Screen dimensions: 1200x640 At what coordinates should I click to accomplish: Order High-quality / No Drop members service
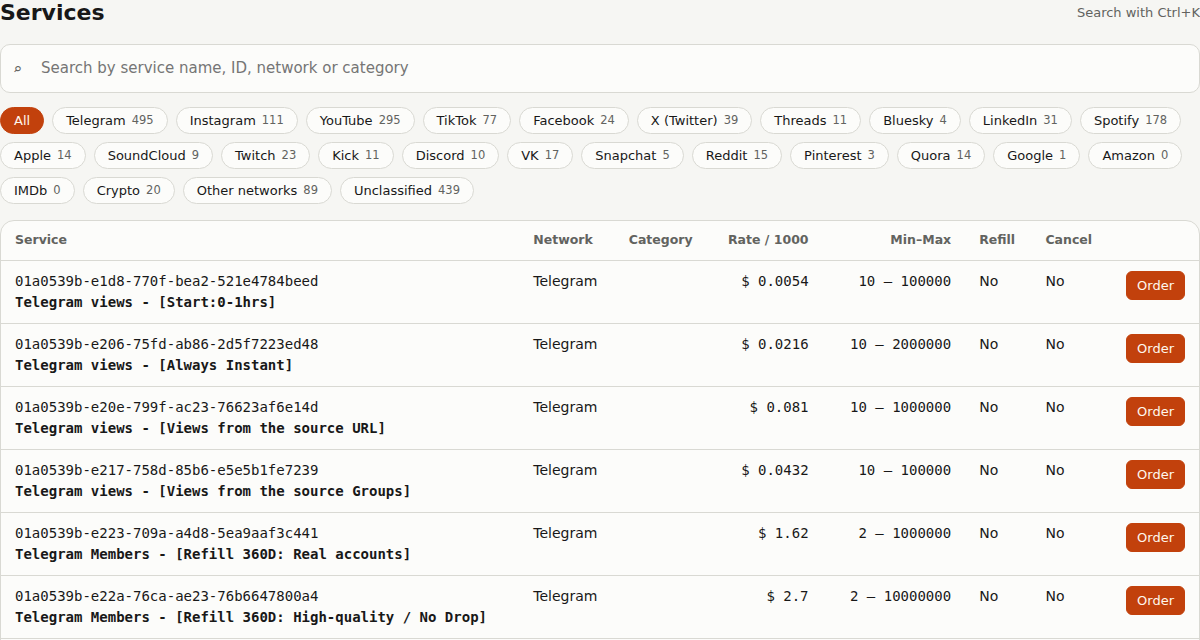point(1155,601)
